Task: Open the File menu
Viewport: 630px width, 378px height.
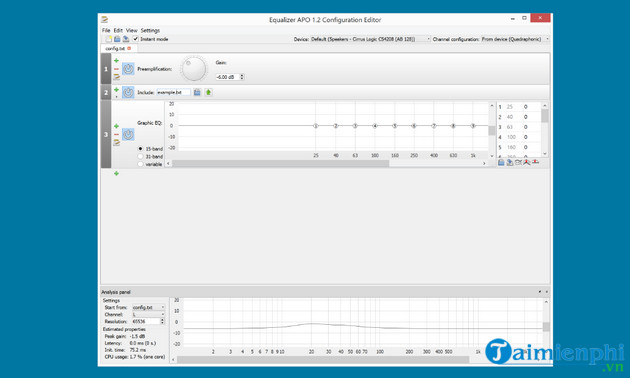Action: coord(106,30)
